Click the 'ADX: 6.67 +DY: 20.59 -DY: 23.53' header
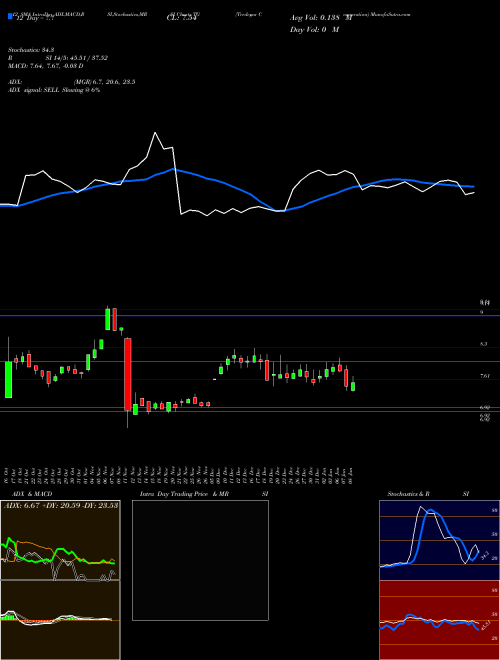The height and width of the screenshot is (660, 500). click(x=61, y=505)
